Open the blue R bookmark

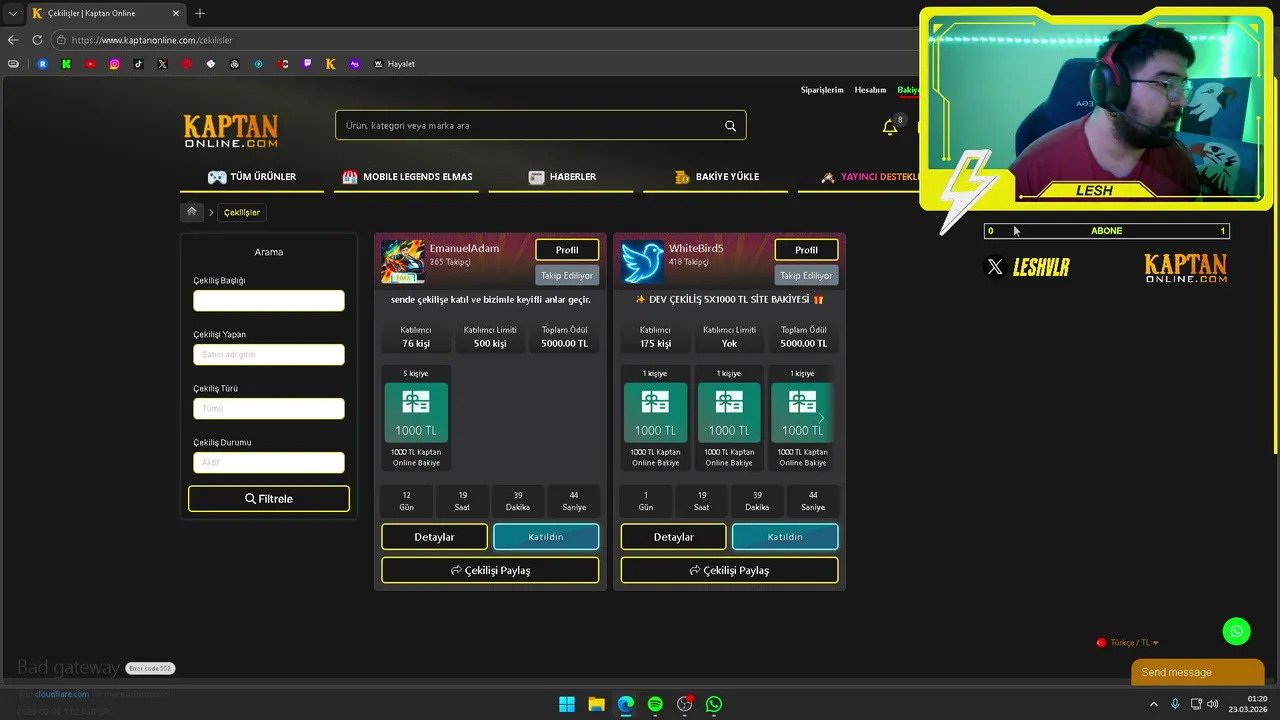pos(42,64)
